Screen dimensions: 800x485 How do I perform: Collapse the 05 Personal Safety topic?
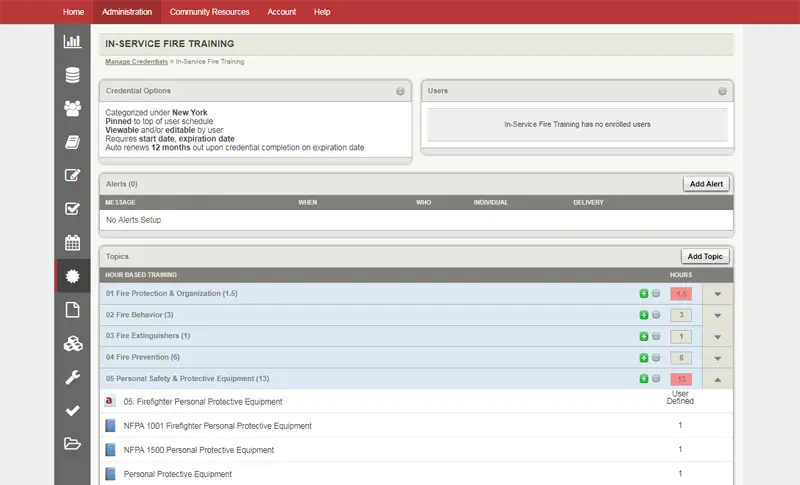(717, 379)
